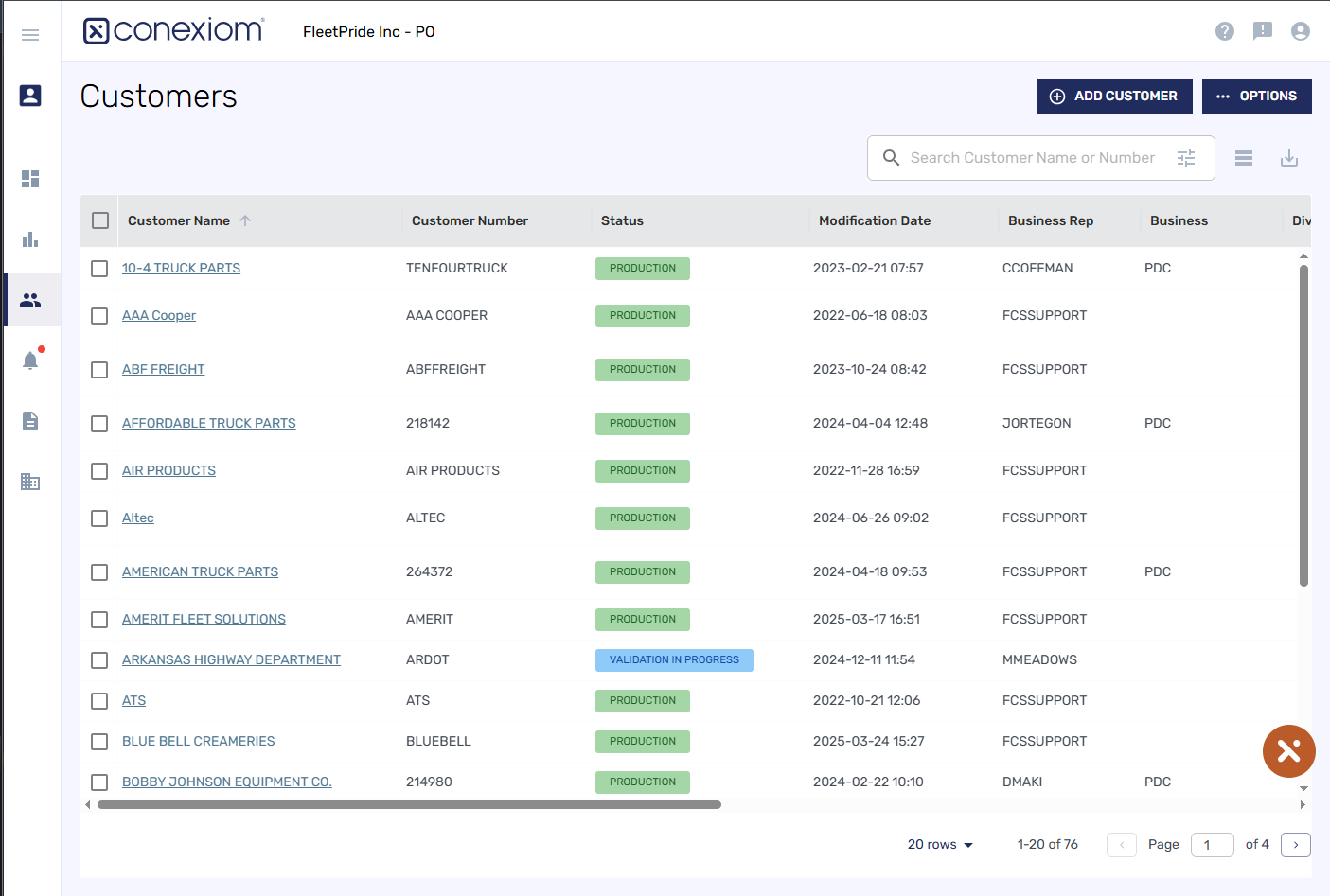The width and height of the screenshot is (1330, 896).
Task: Click the 2025-03-24 15:27 date cell
Action: (869, 742)
